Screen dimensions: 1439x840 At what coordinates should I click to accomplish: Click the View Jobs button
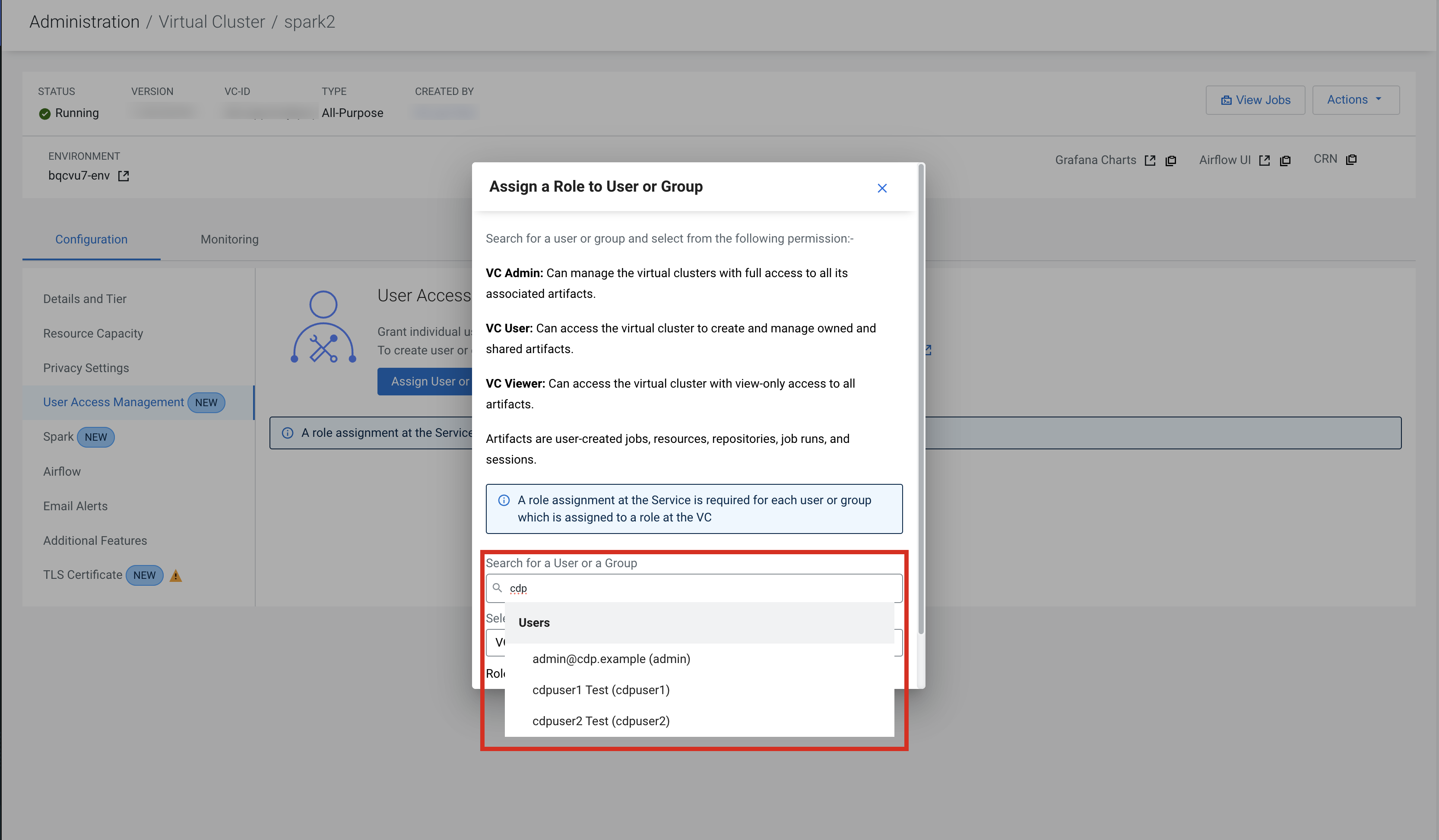pos(1255,100)
